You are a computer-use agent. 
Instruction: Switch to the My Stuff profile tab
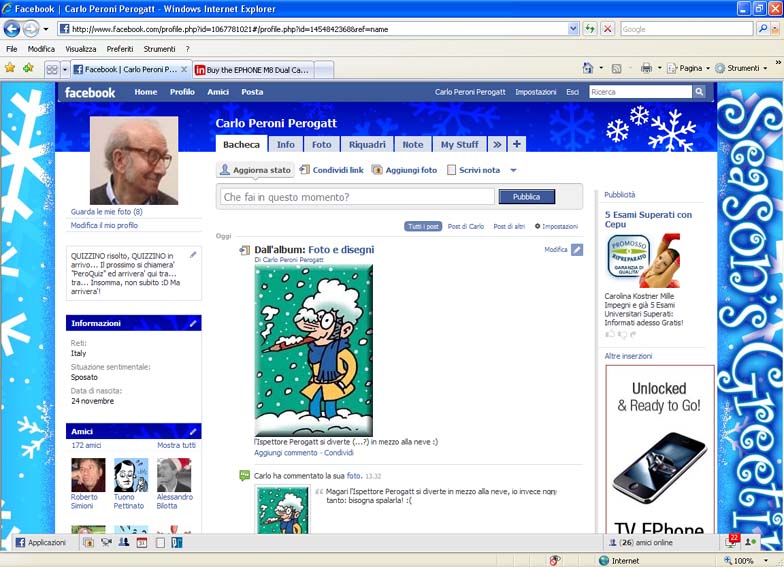[x=460, y=144]
